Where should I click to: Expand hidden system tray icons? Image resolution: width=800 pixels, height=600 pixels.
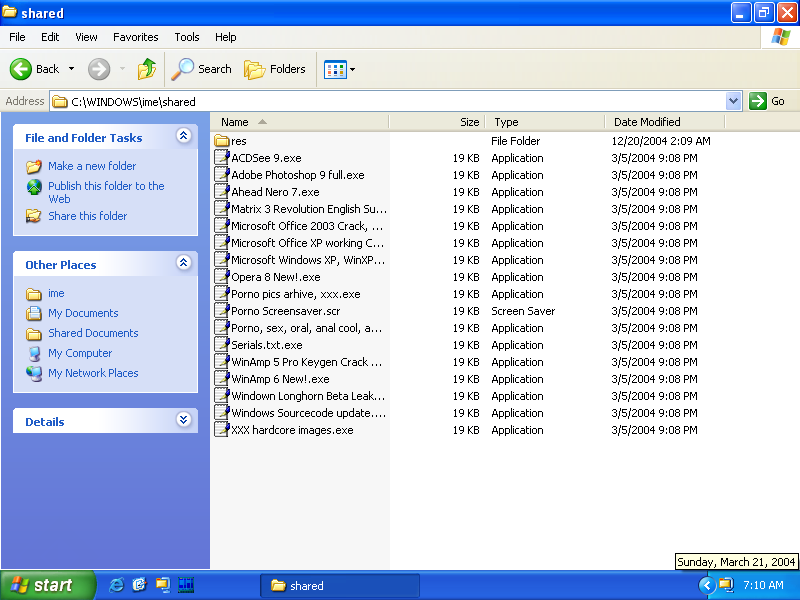pyautogui.click(x=707, y=585)
